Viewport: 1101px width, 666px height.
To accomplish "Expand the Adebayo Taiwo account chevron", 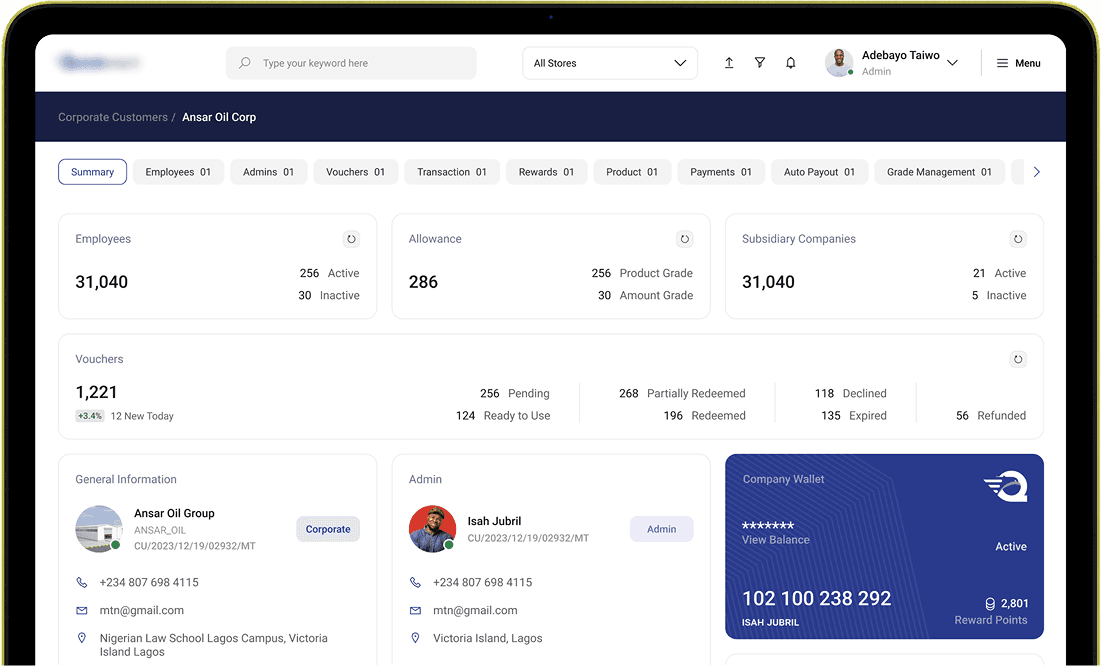I will pyautogui.click(x=952, y=63).
